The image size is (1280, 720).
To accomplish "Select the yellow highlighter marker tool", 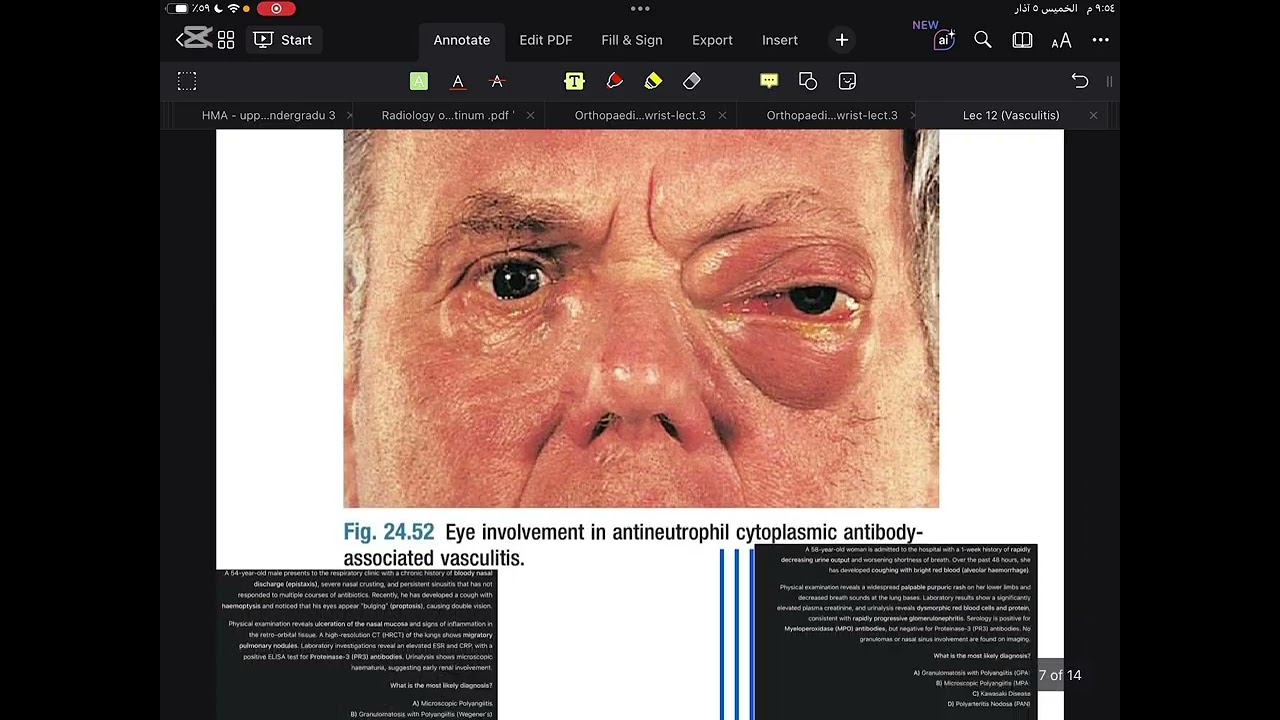I will pos(653,81).
